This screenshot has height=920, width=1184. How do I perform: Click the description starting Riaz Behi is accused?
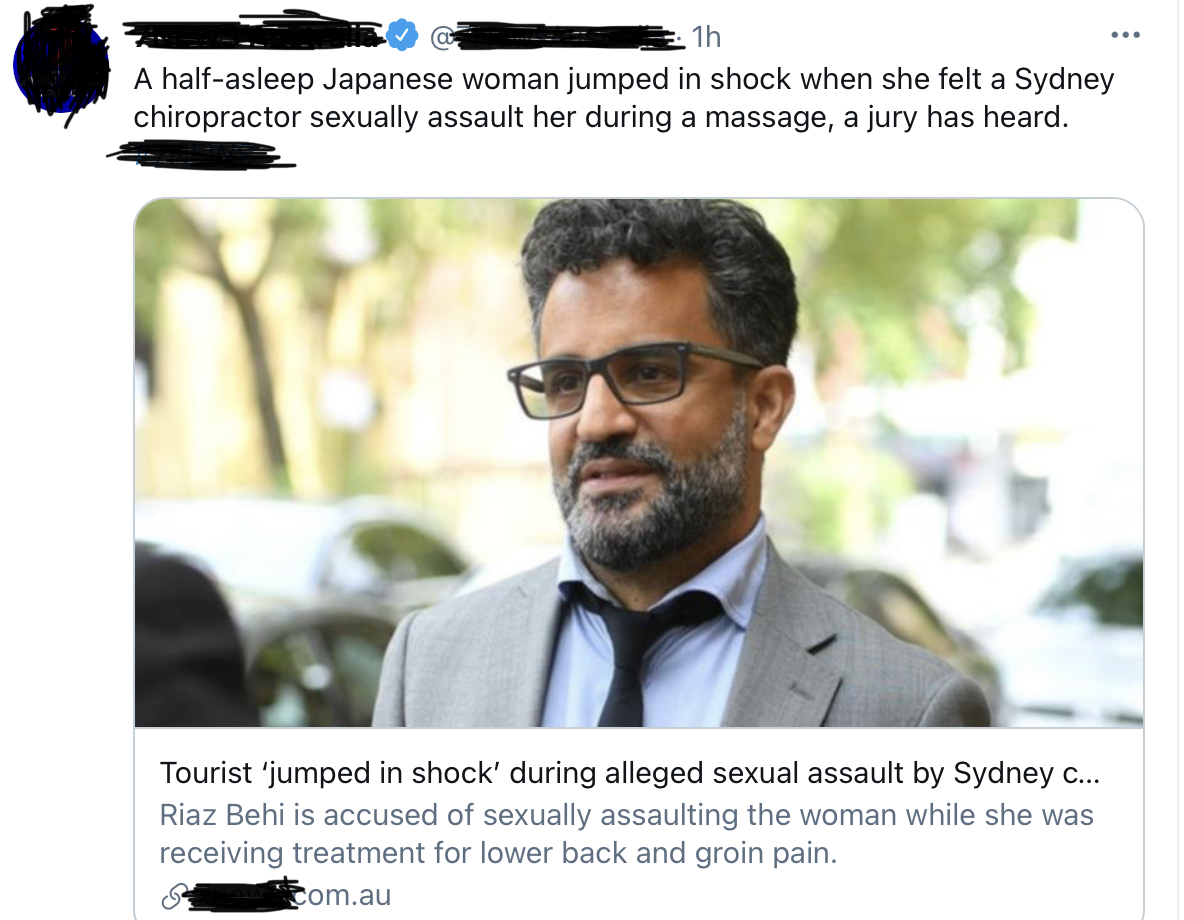click(x=626, y=815)
